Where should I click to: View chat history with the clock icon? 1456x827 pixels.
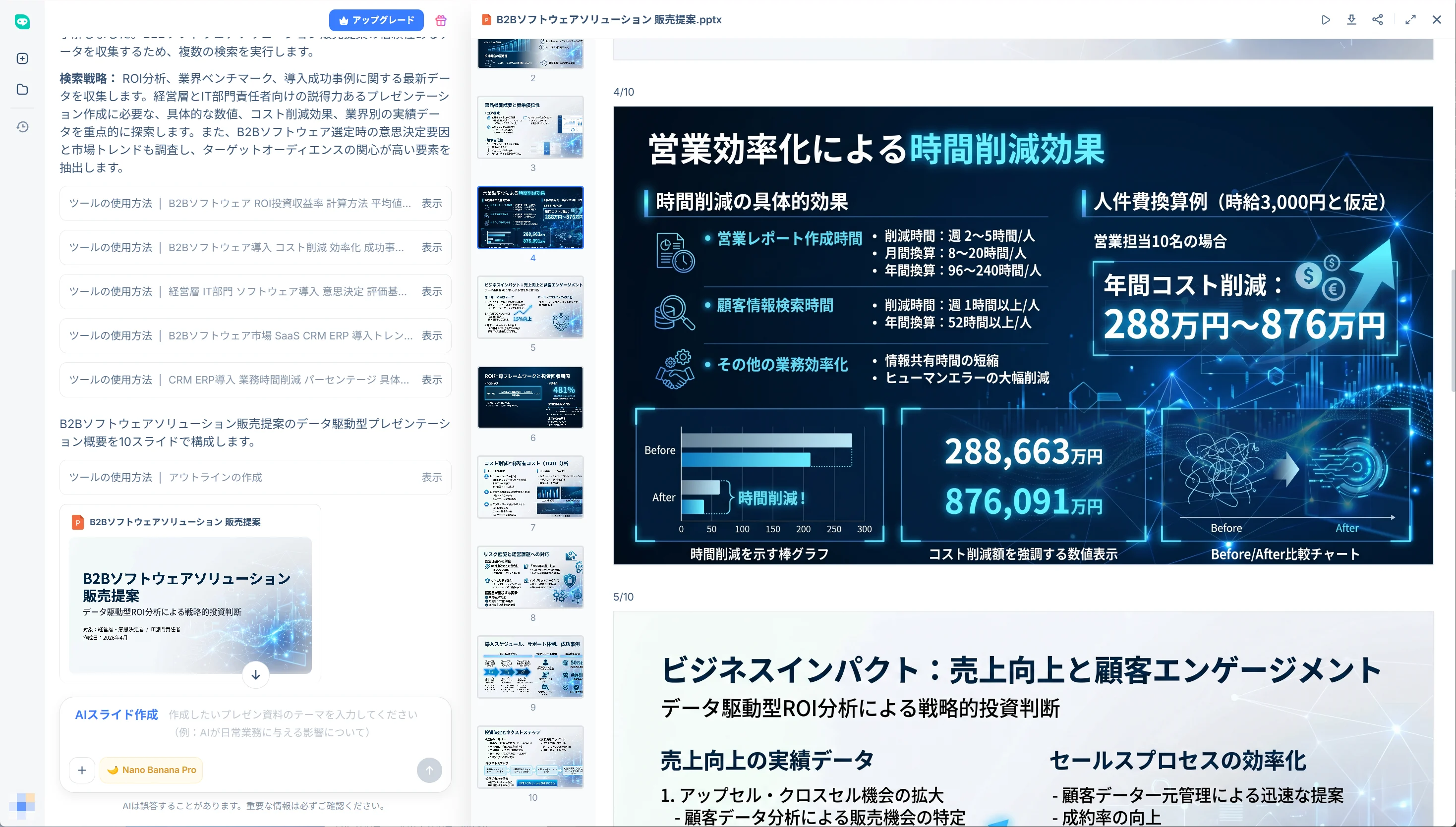(x=22, y=127)
